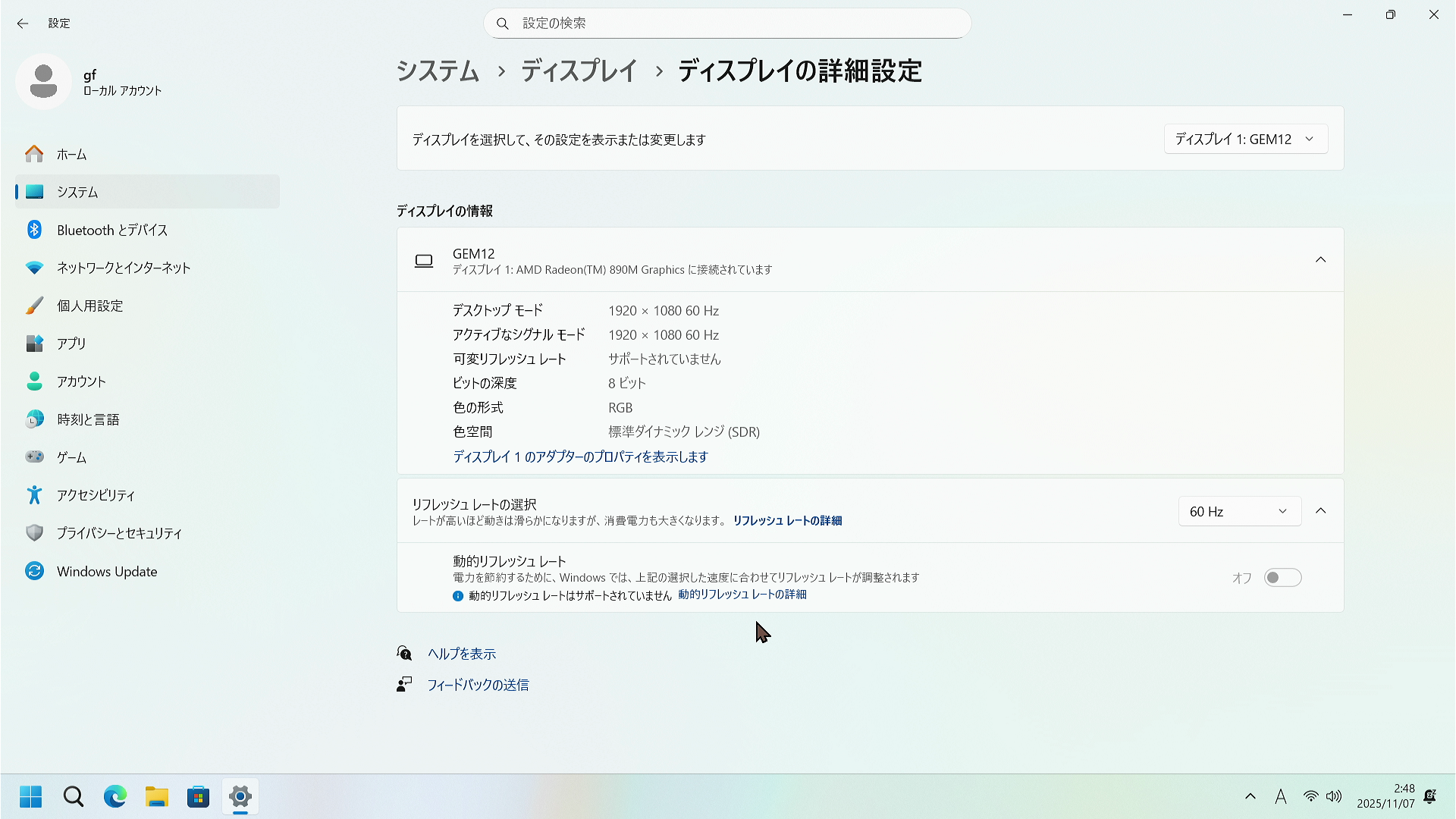Open the 60 Hz refresh rate dropdown
1456x819 pixels.
click(x=1239, y=511)
